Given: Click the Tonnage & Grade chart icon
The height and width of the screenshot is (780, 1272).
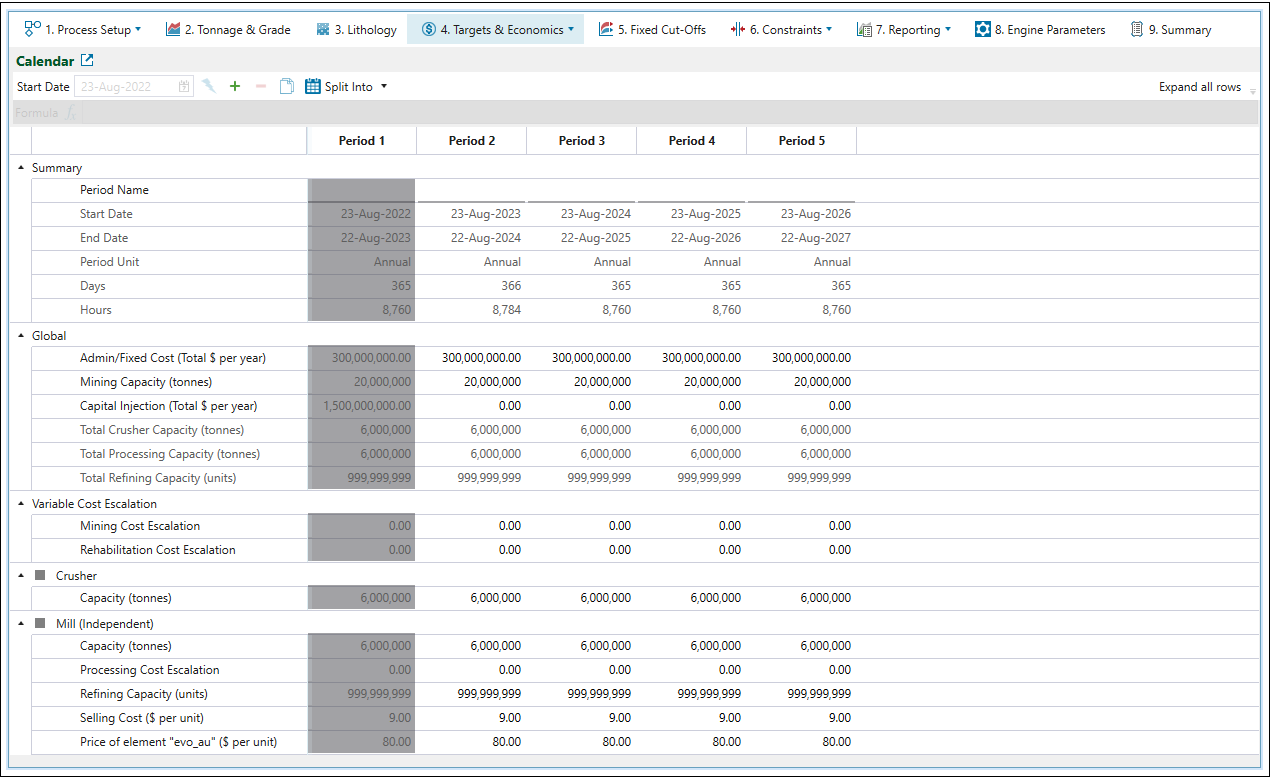Looking at the screenshot, I should [173, 29].
